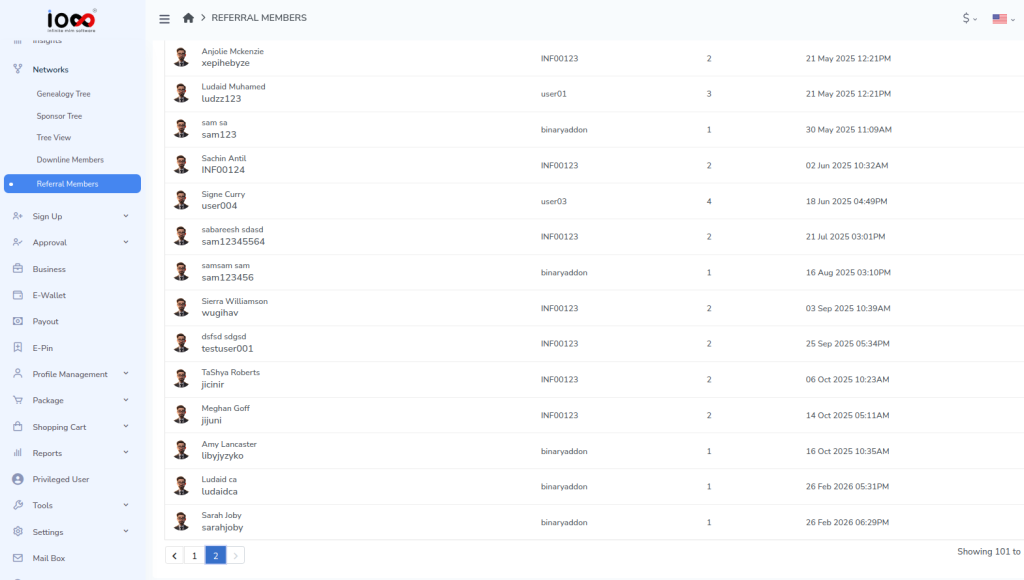The width and height of the screenshot is (1024, 580).
Task: Open the Genealogy Tree page
Action: [64, 94]
